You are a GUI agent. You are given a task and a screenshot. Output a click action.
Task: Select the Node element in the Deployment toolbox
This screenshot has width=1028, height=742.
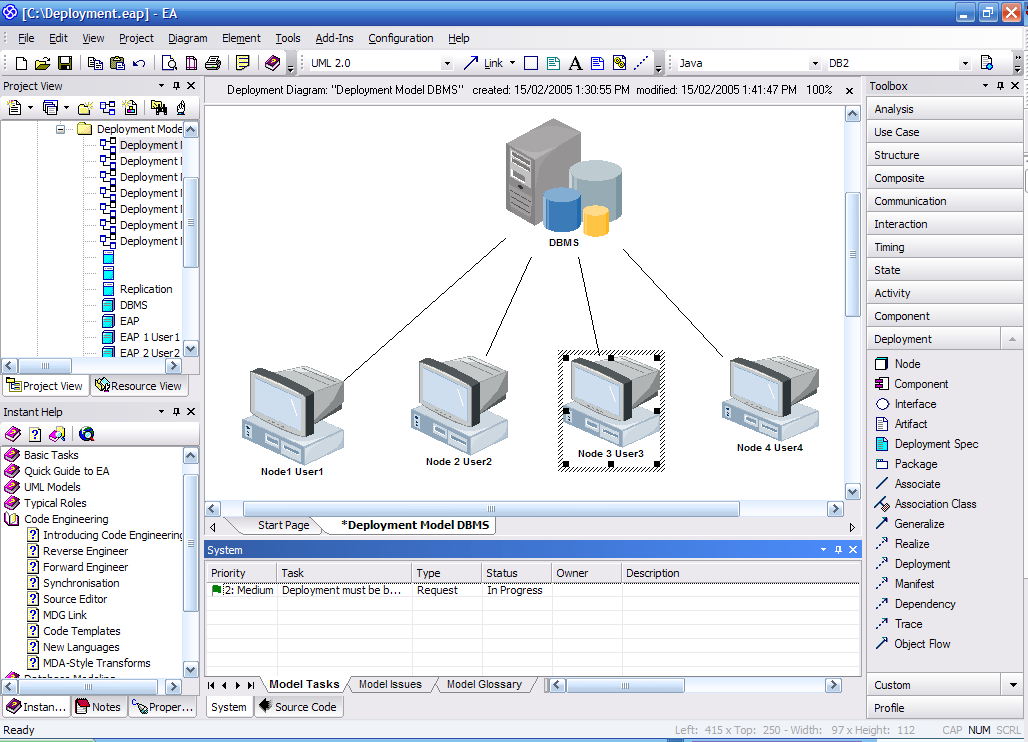click(x=907, y=364)
